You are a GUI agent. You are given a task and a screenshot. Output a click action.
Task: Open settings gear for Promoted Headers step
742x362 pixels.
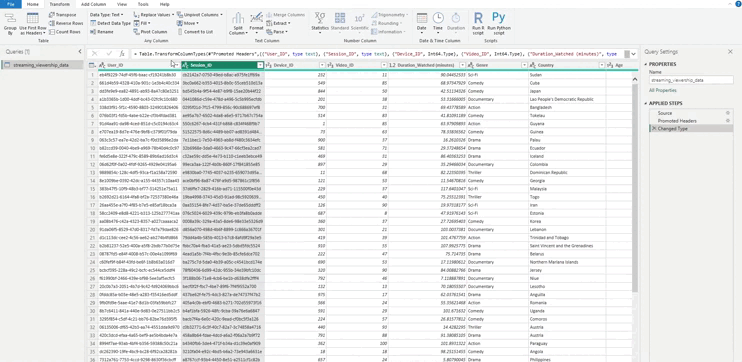tap(727, 121)
